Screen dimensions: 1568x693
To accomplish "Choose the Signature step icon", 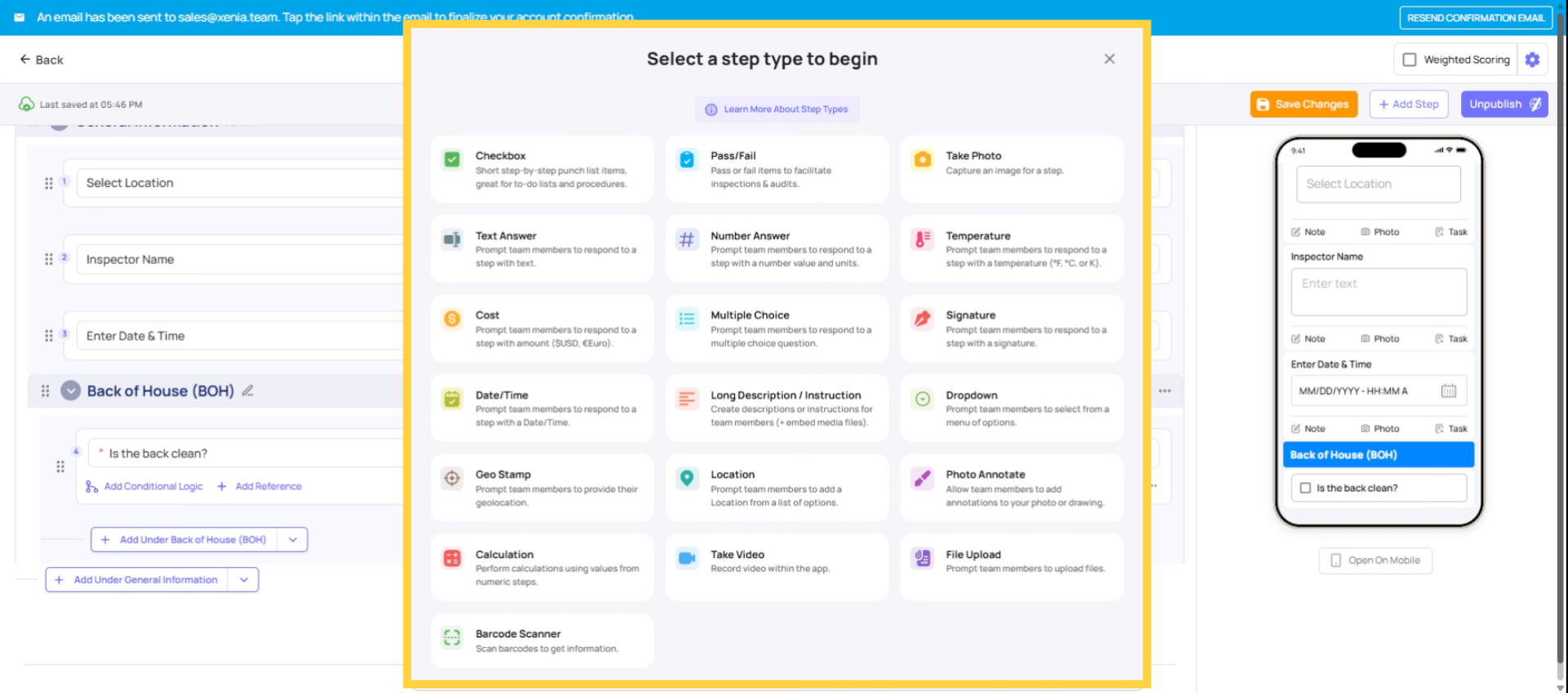I will pos(922,319).
